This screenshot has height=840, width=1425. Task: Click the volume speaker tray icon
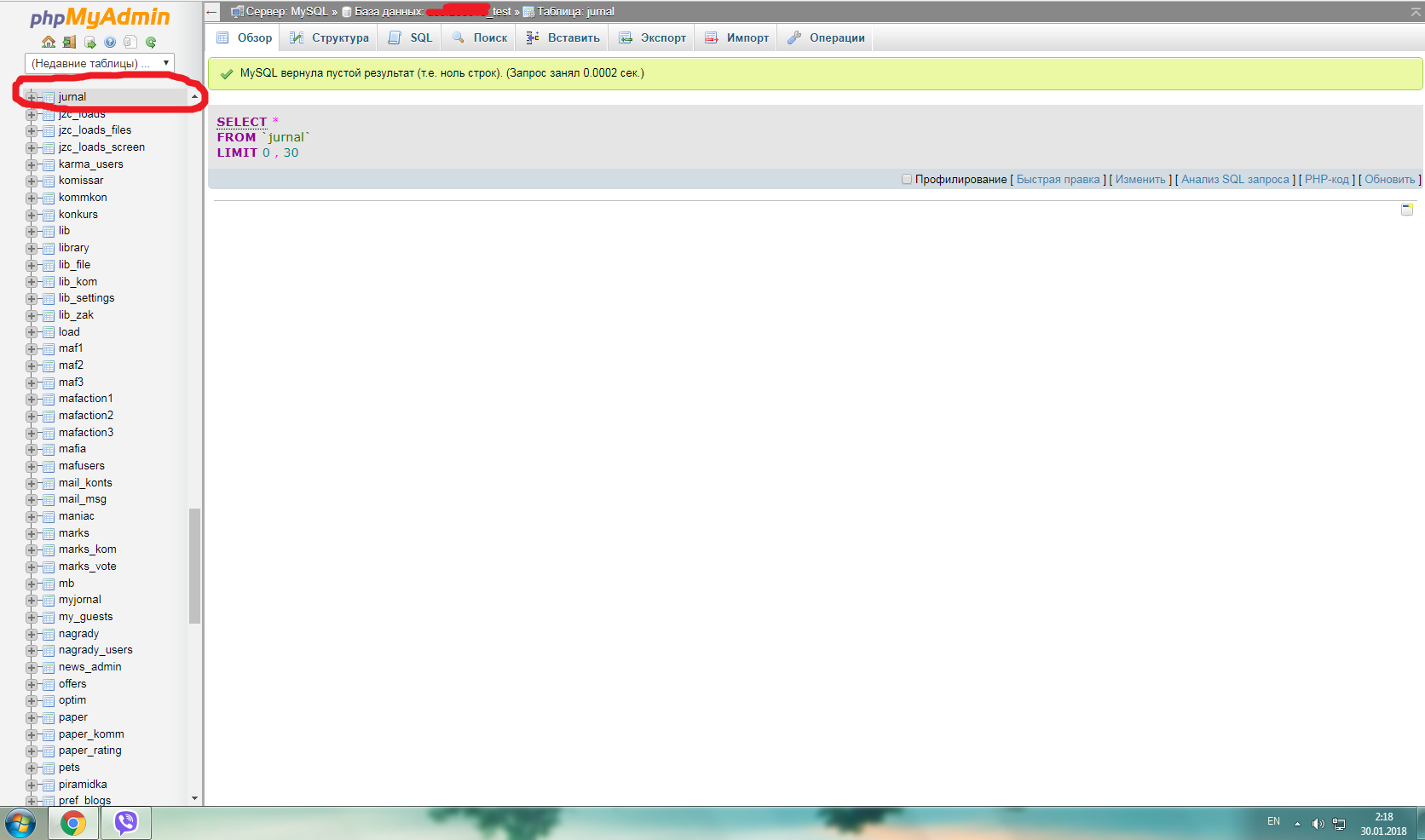point(1318,824)
